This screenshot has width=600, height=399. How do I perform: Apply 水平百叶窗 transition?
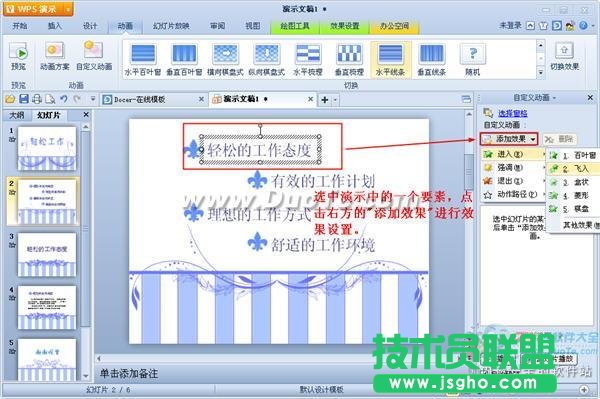click(x=143, y=59)
